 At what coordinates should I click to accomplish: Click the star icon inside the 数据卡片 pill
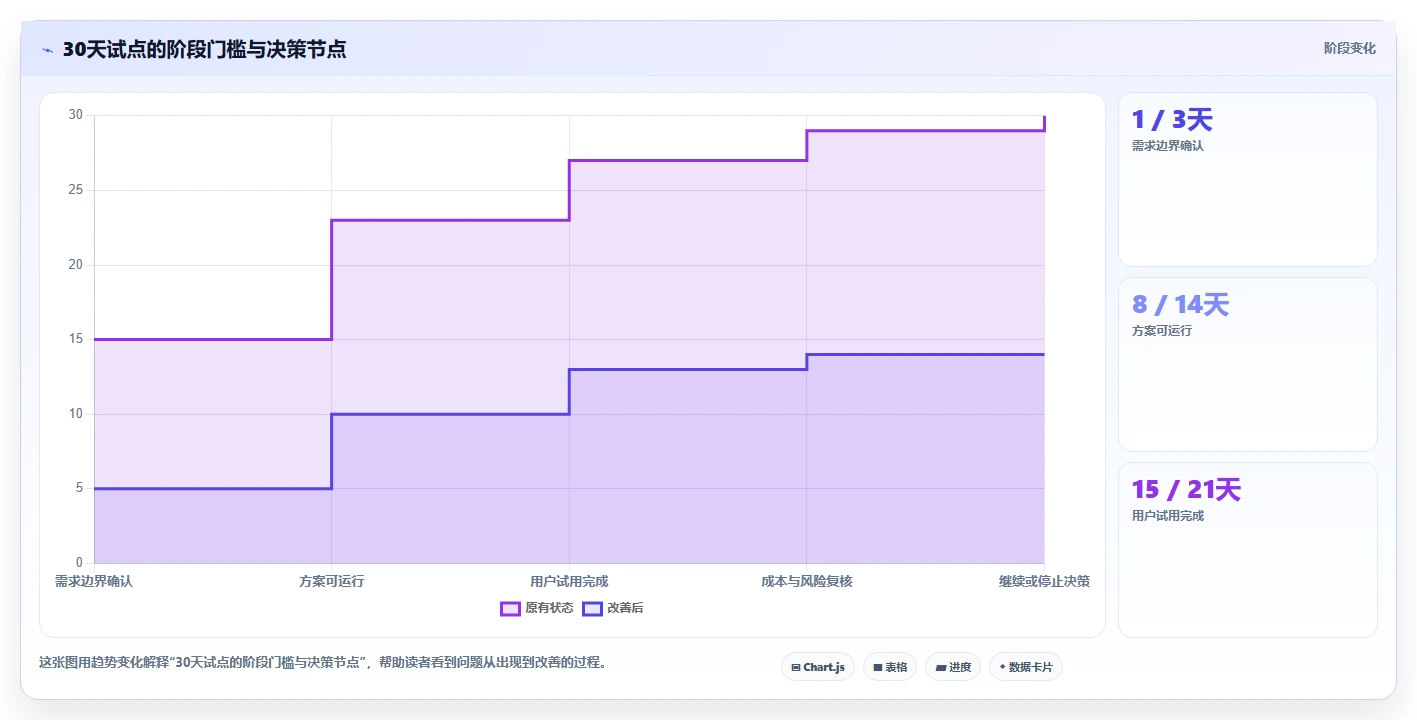1002,667
